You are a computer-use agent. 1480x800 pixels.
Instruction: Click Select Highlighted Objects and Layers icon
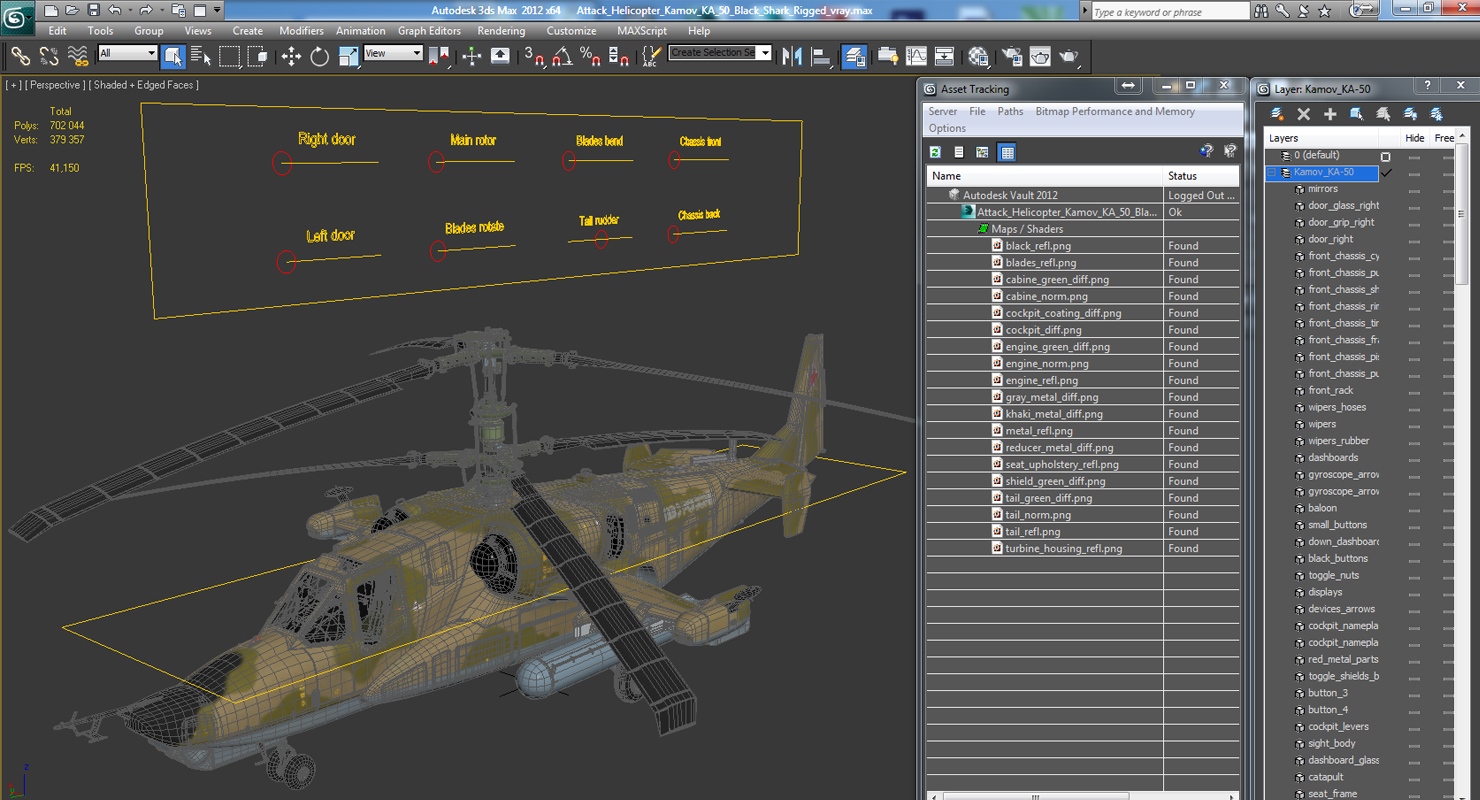point(1357,114)
